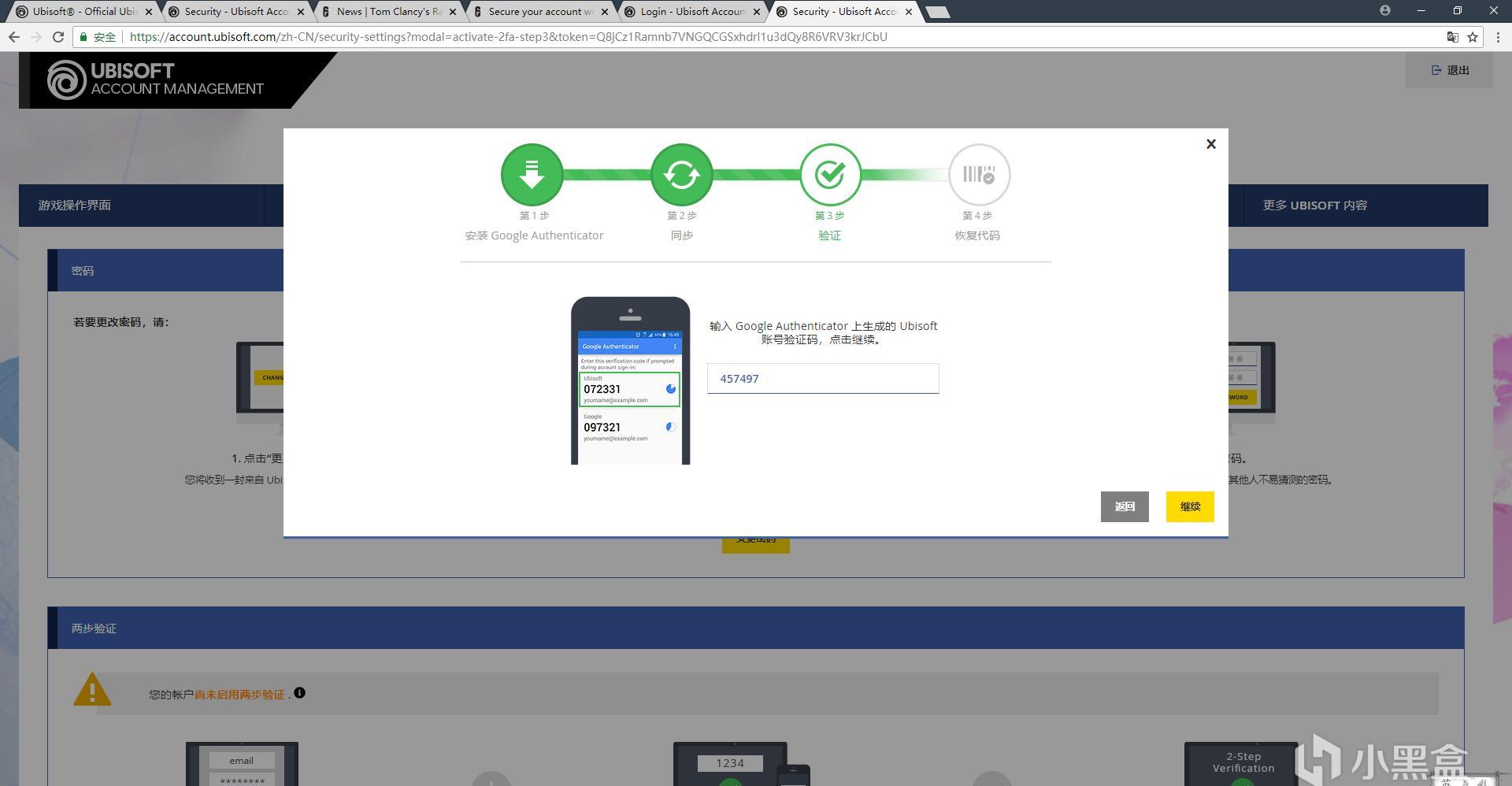Click the 尚未启用两步验证 orange link text
Image resolution: width=1512 pixels, height=786 pixels.
[x=239, y=695]
